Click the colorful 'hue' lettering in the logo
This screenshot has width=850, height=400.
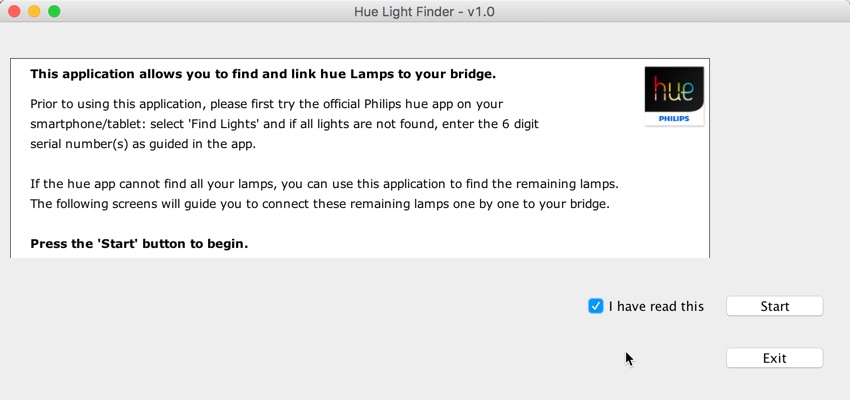(x=673, y=89)
